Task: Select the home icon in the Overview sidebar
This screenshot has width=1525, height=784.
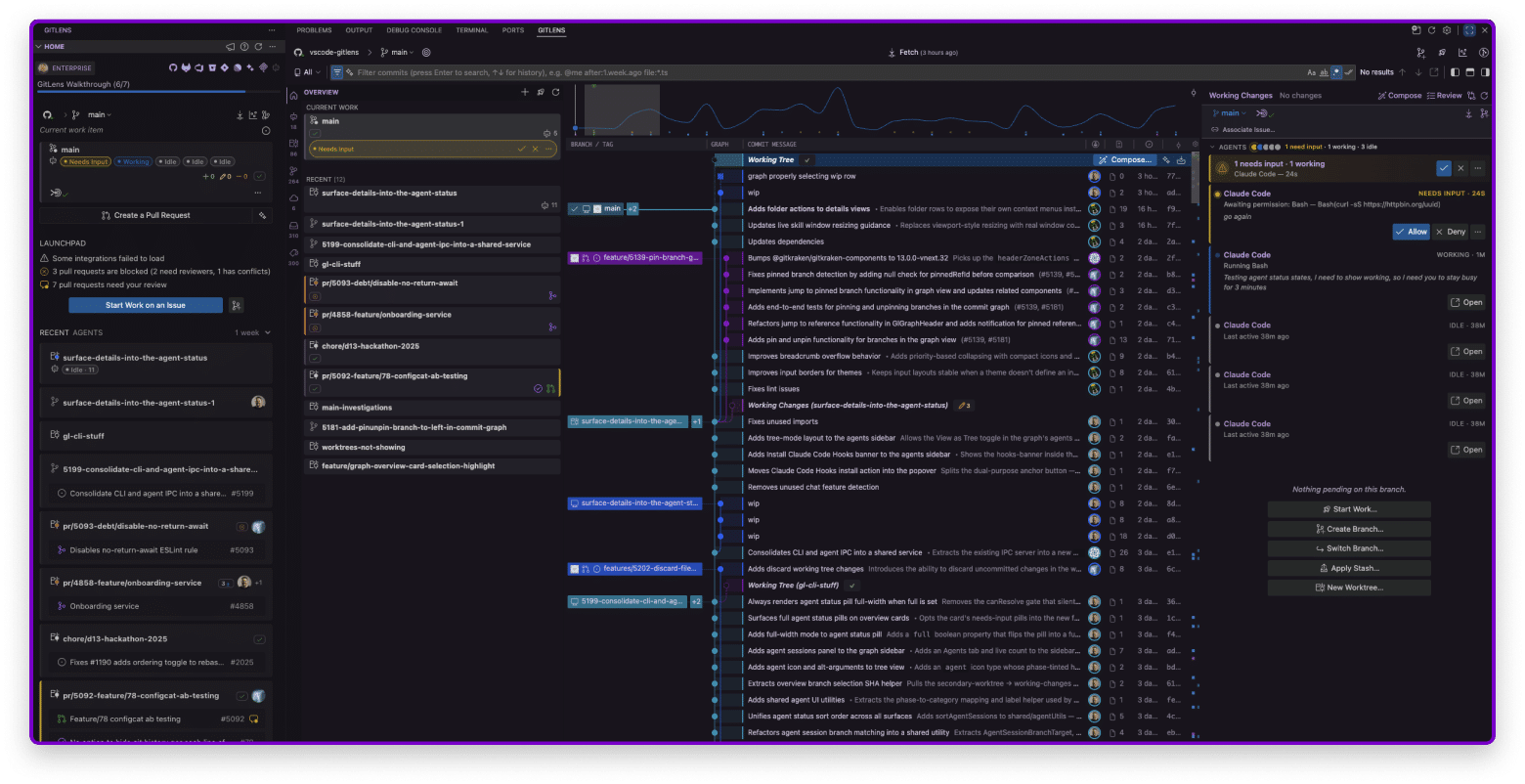Action: 293,95
